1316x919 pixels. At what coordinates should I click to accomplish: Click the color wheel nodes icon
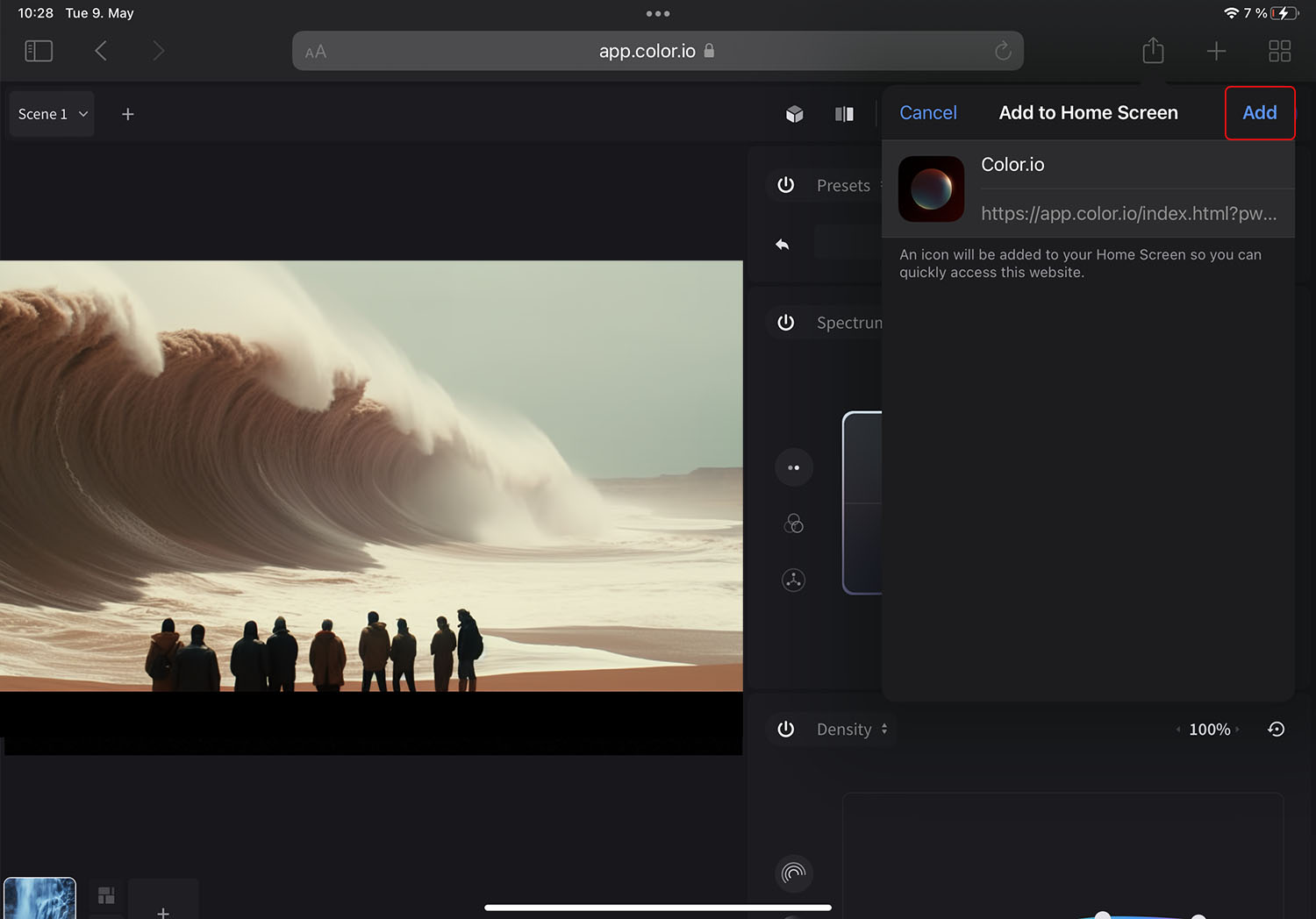point(793,580)
